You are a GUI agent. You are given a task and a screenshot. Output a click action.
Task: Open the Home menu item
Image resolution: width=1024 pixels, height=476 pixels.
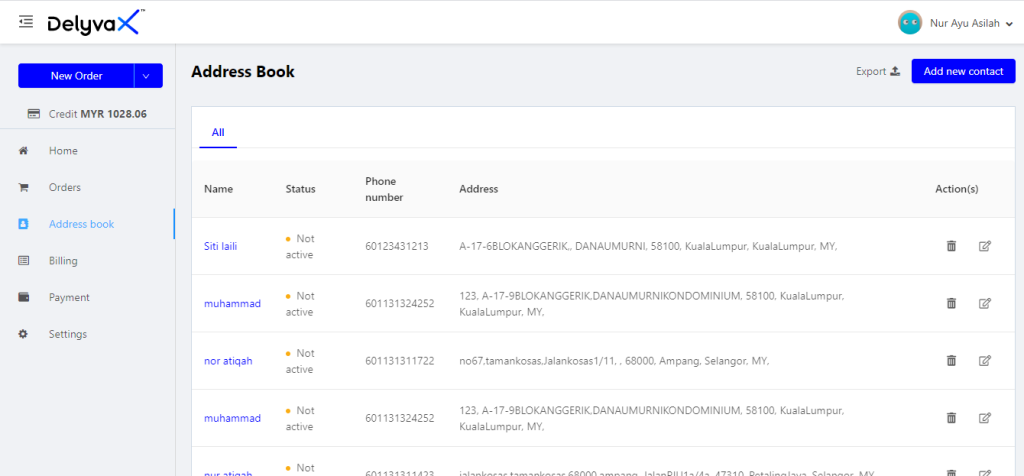tap(63, 151)
